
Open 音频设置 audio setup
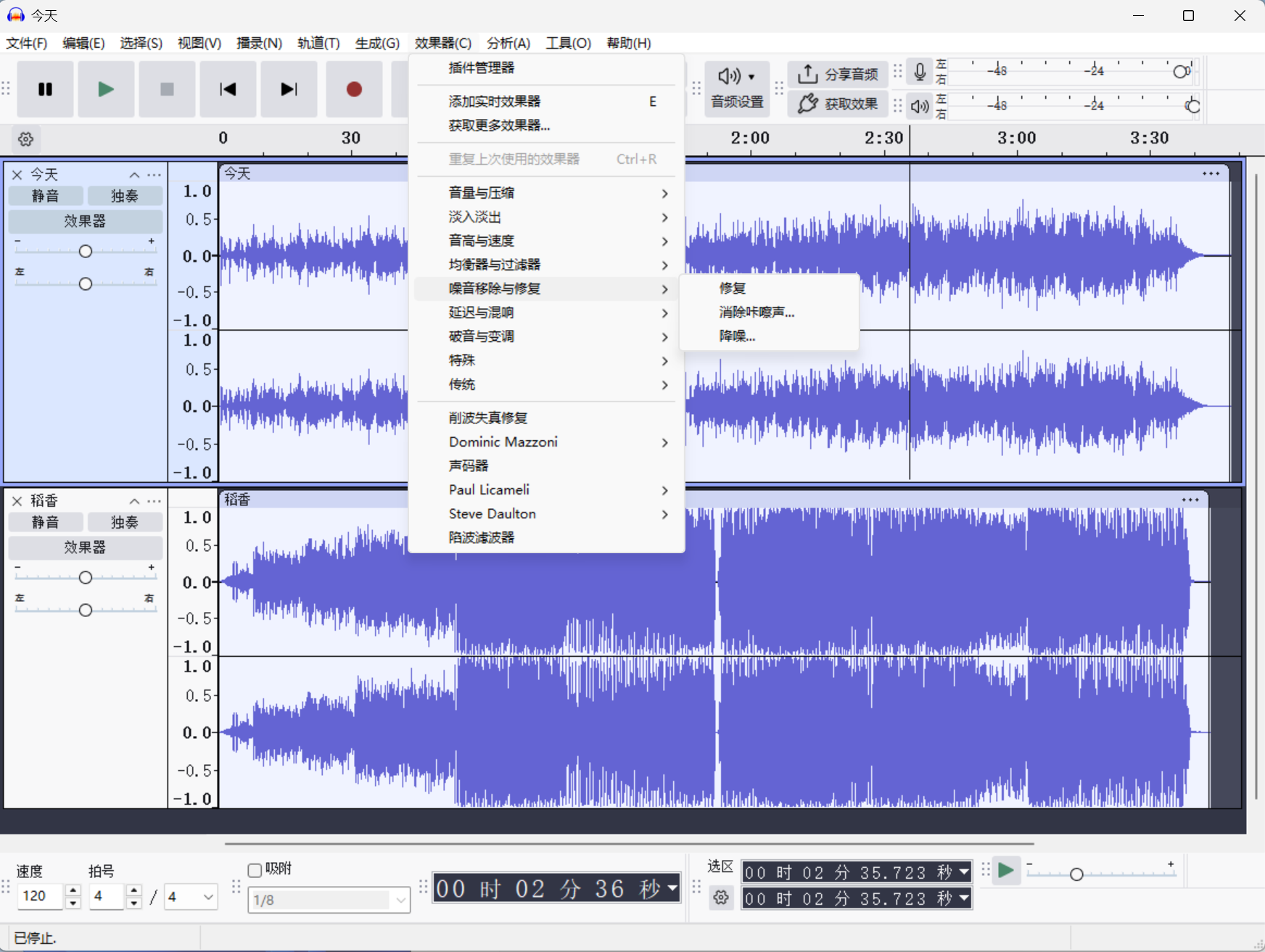coord(737,88)
